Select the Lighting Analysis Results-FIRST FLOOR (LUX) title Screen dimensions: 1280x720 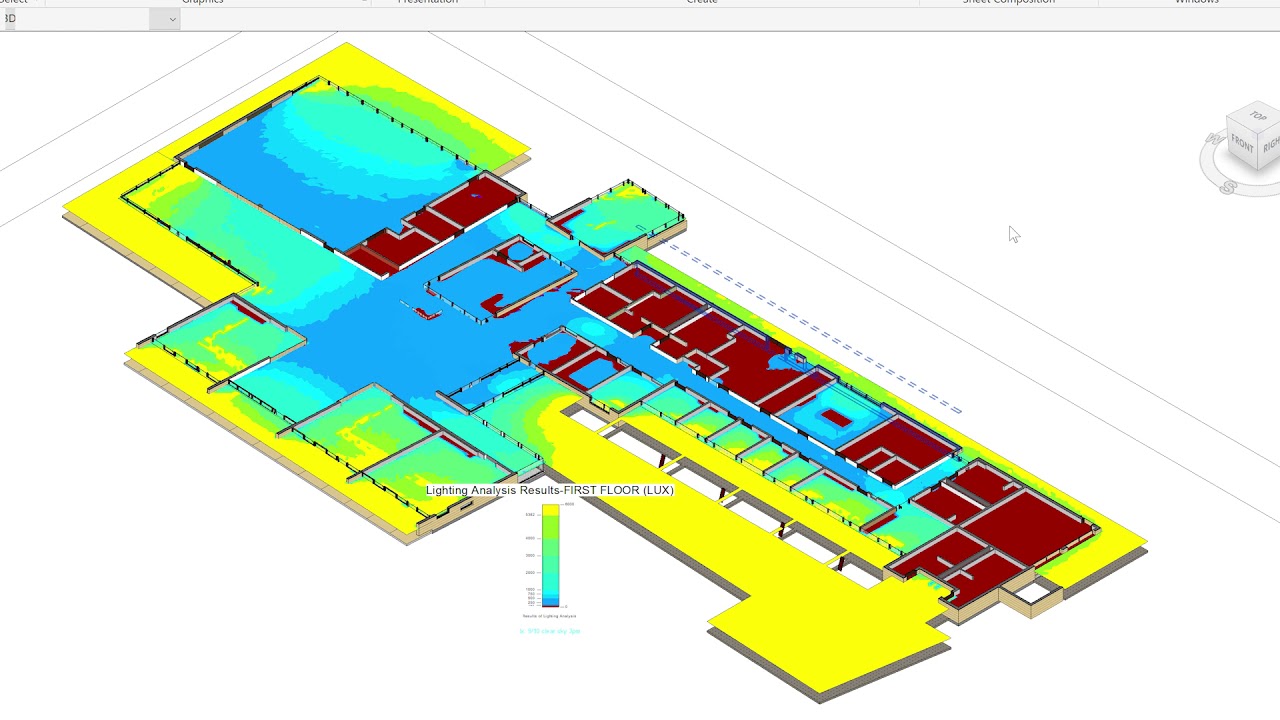(549, 490)
